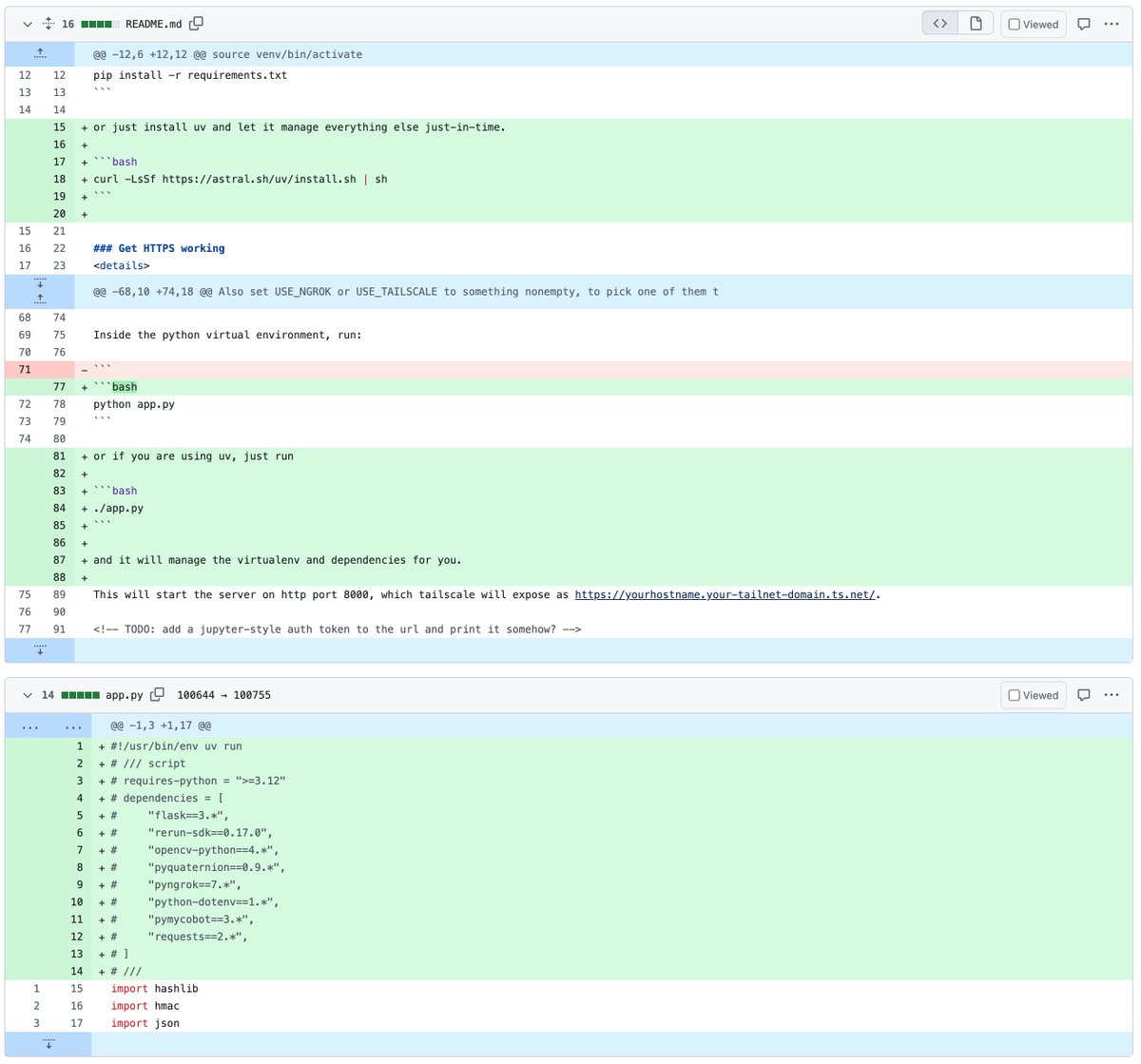Expand down at the bottom of README.md

tap(40, 650)
